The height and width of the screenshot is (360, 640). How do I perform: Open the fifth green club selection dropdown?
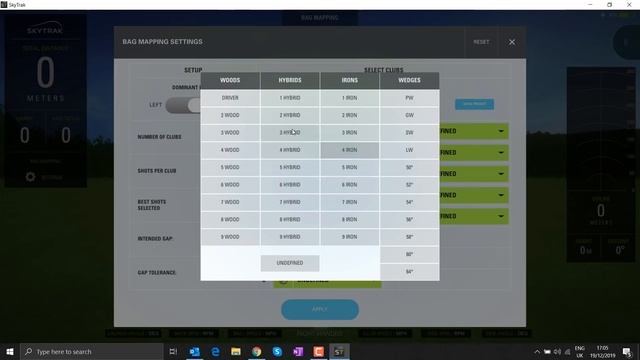(x=474, y=216)
